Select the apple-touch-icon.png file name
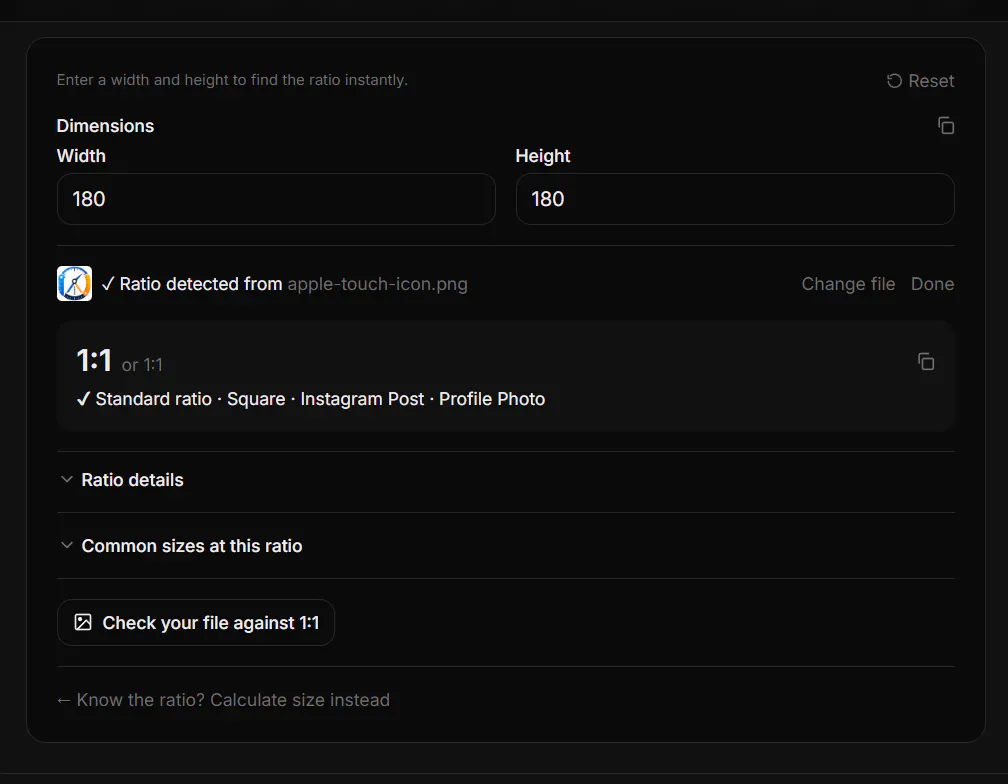Viewport: 1008px width, 784px height. point(377,284)
